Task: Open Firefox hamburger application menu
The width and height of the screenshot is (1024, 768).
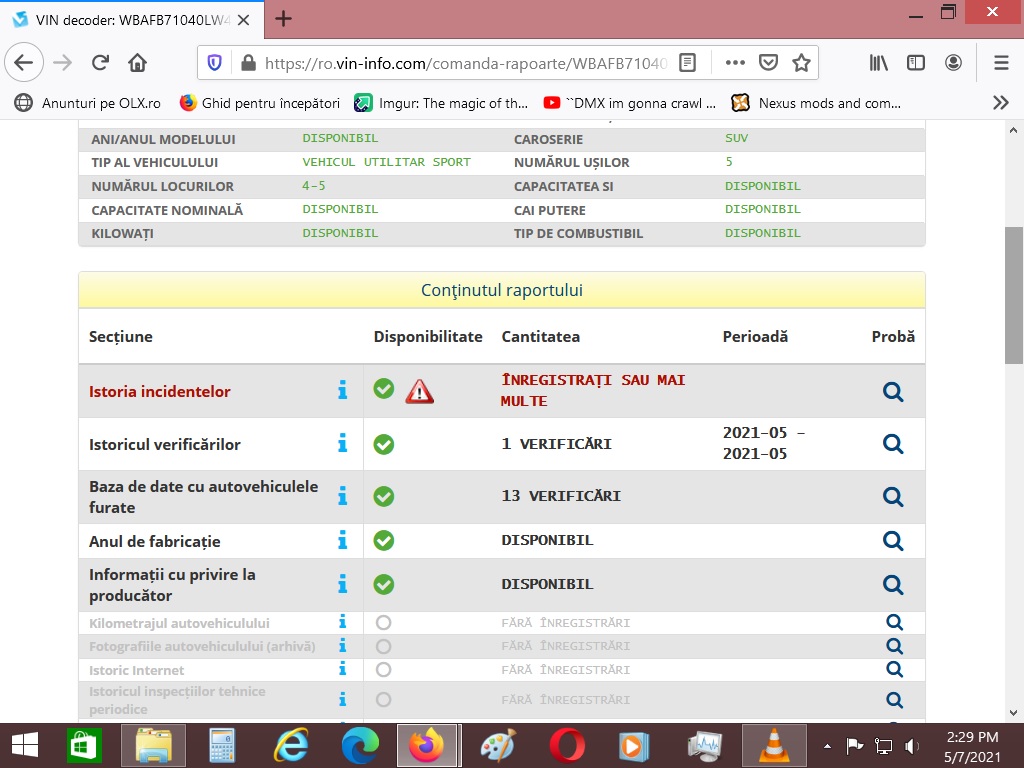Action: coord(1001,63)
